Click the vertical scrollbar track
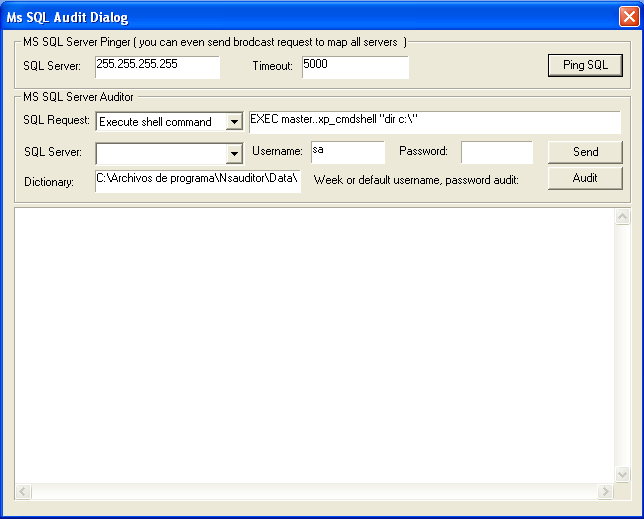 point(623,346)
